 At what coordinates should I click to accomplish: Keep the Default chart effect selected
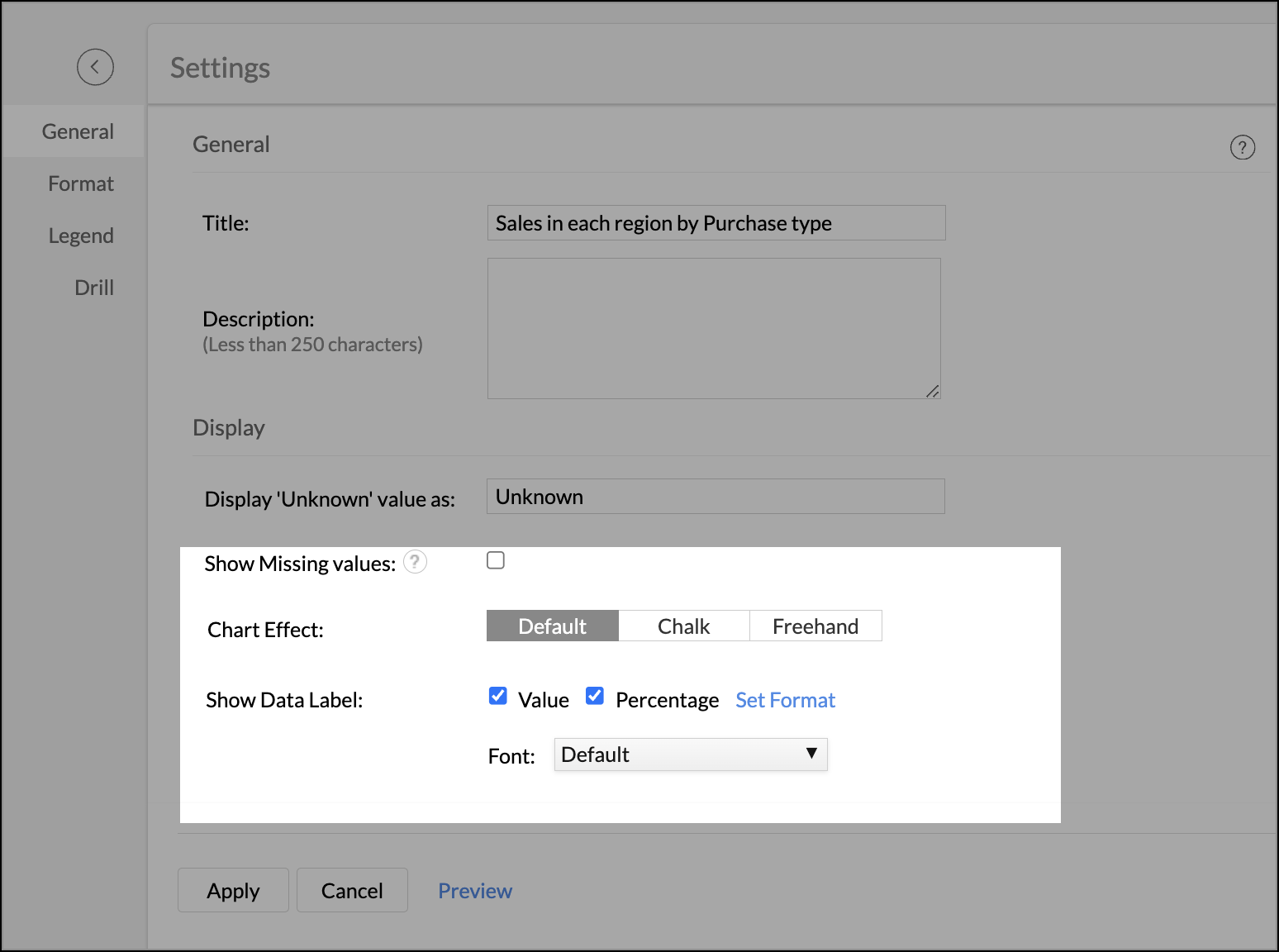tap(552, 626)
